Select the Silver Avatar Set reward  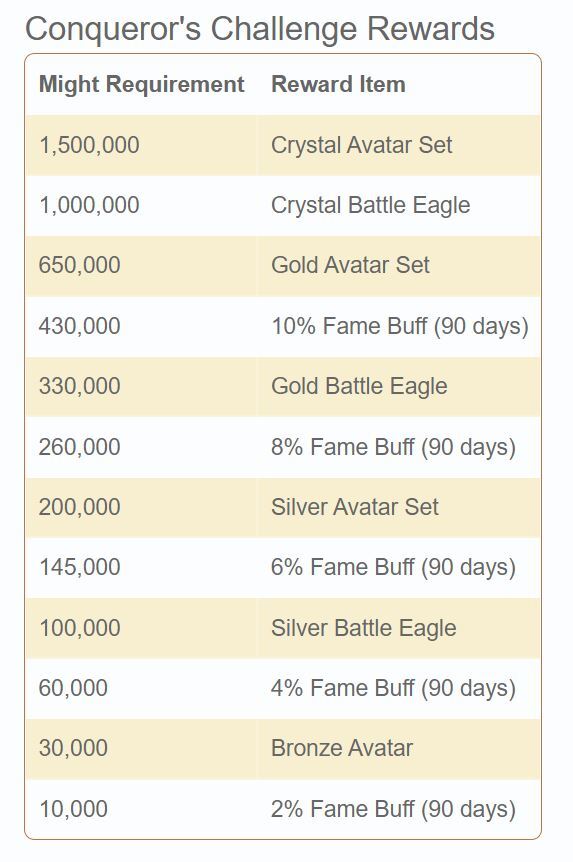(x=355, y=507)
